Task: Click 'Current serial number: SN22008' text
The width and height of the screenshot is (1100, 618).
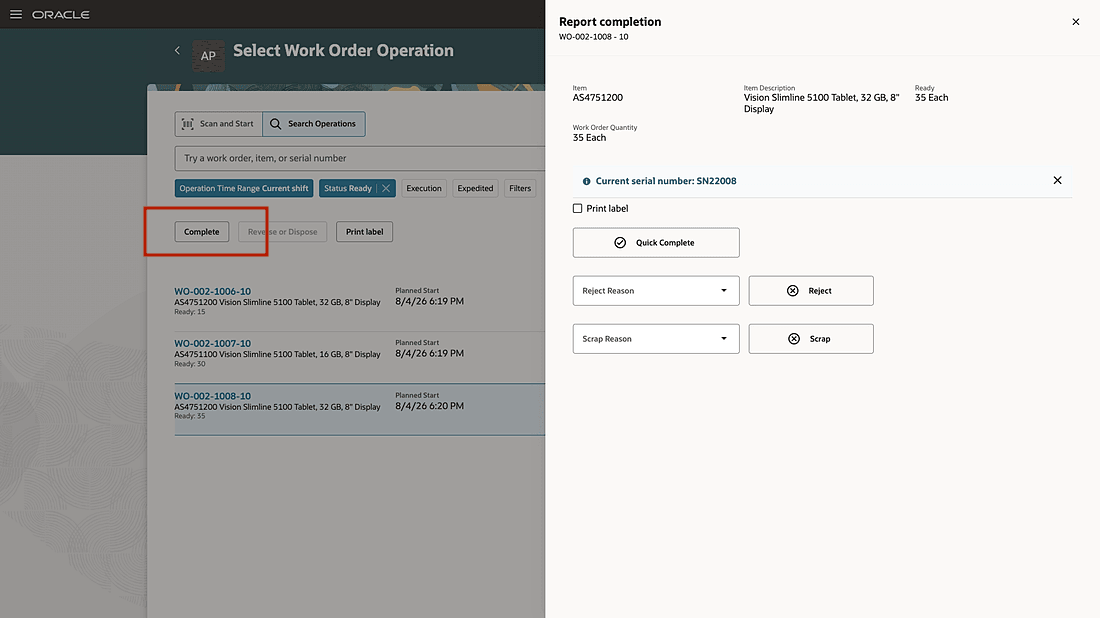Action: coord(666,181)
